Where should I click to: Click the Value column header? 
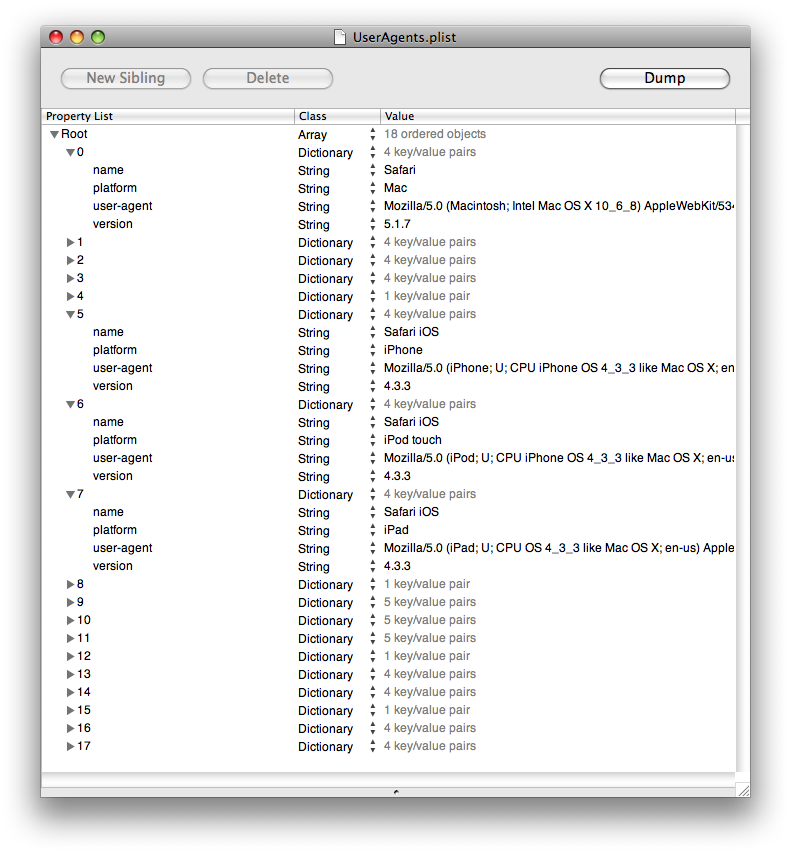558,116
